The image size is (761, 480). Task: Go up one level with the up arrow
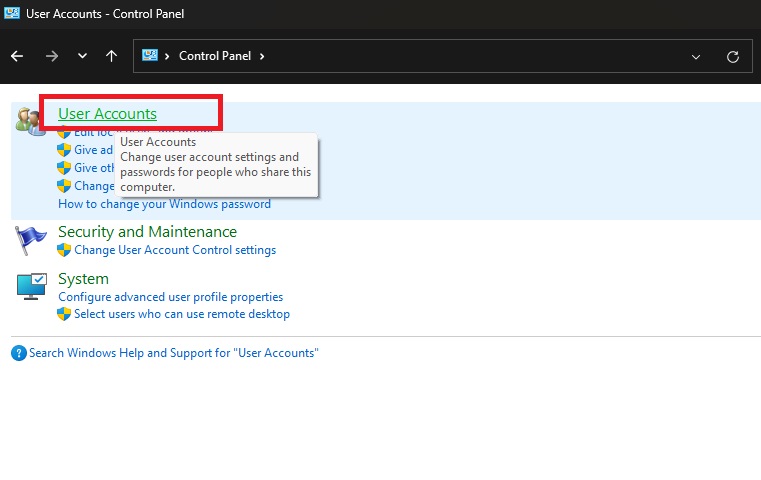(112, 56)
